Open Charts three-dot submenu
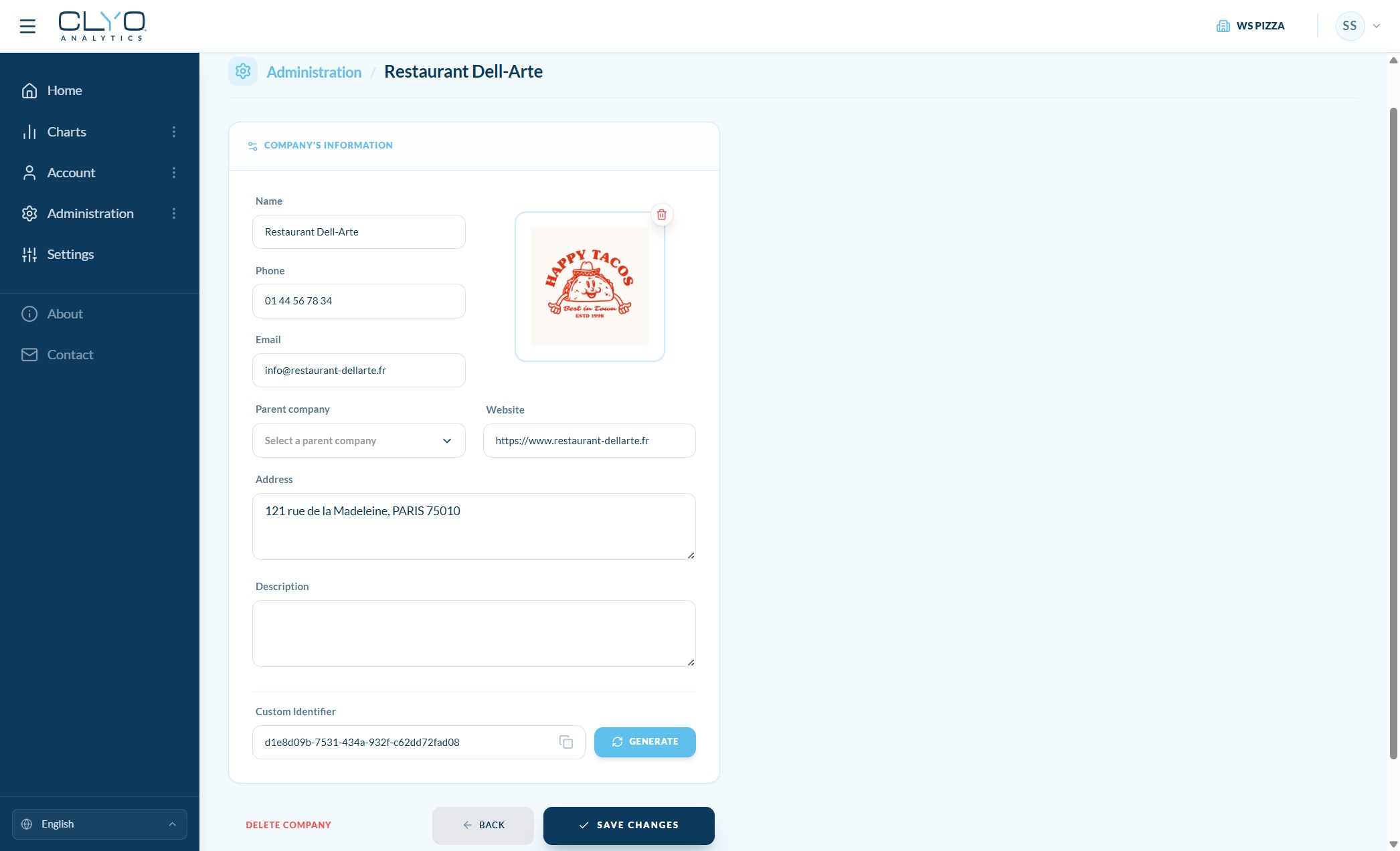Image resolution: width=1400 pixels, height=851 pixels. (174, 132)
